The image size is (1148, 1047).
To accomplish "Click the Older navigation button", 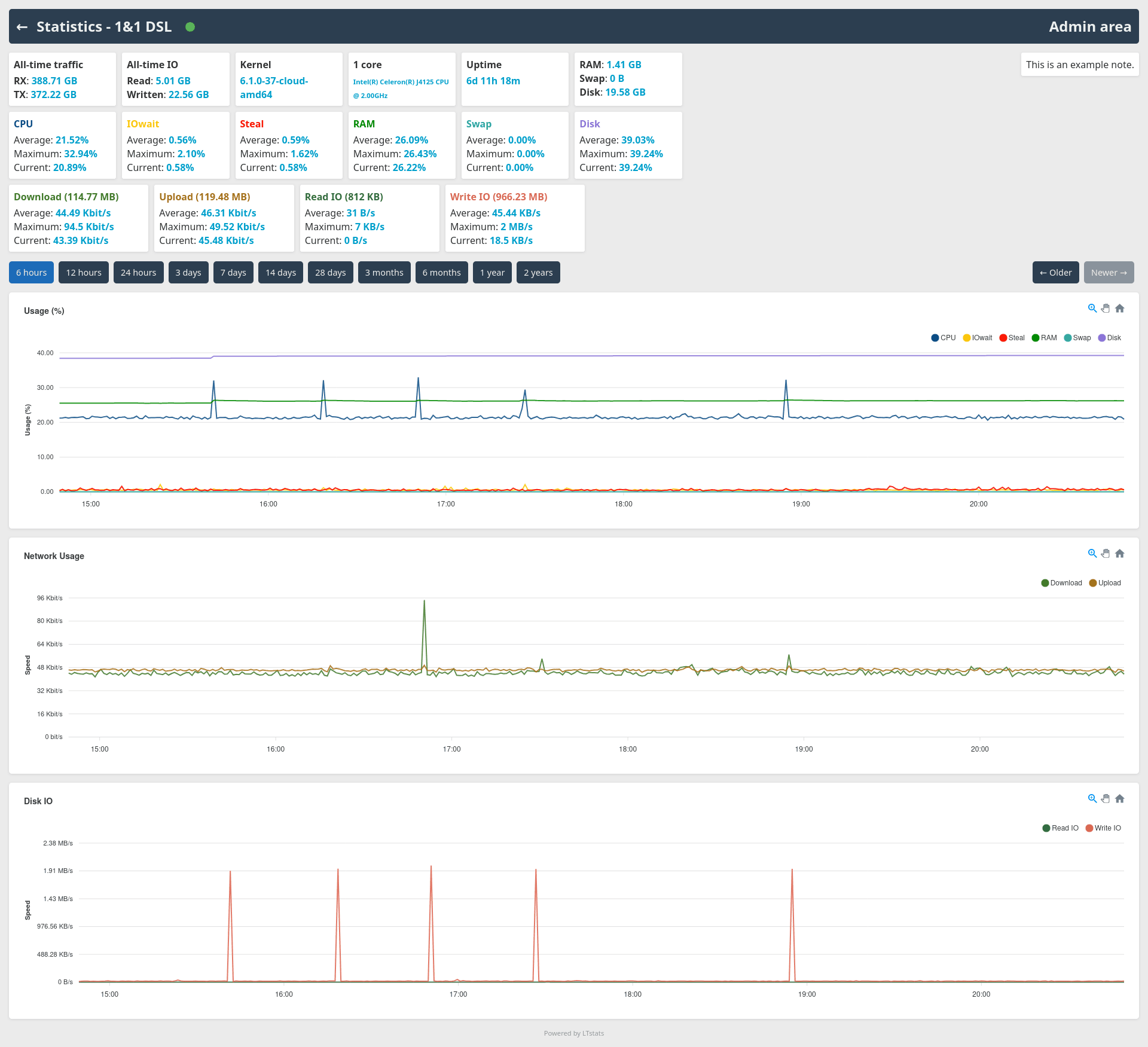I will pyautogui.click(x=1055, y=273).
